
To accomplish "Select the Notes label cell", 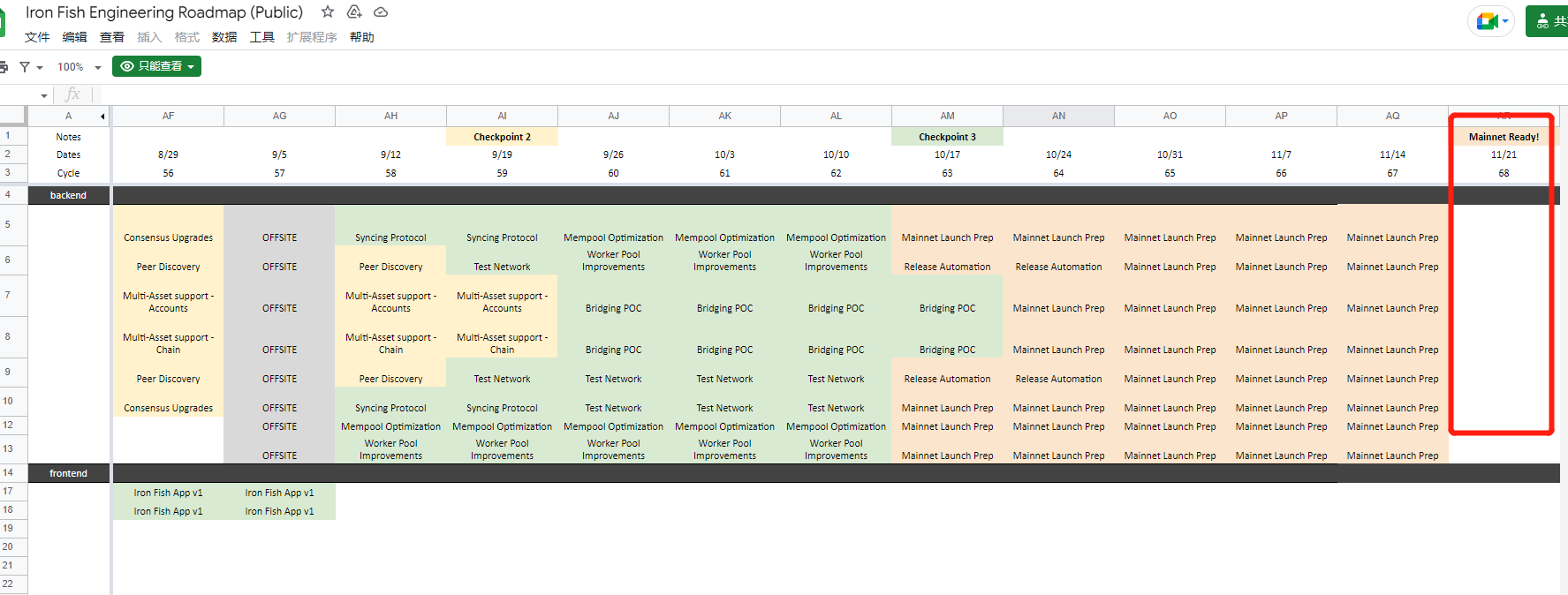I will [x=68, y=137].
